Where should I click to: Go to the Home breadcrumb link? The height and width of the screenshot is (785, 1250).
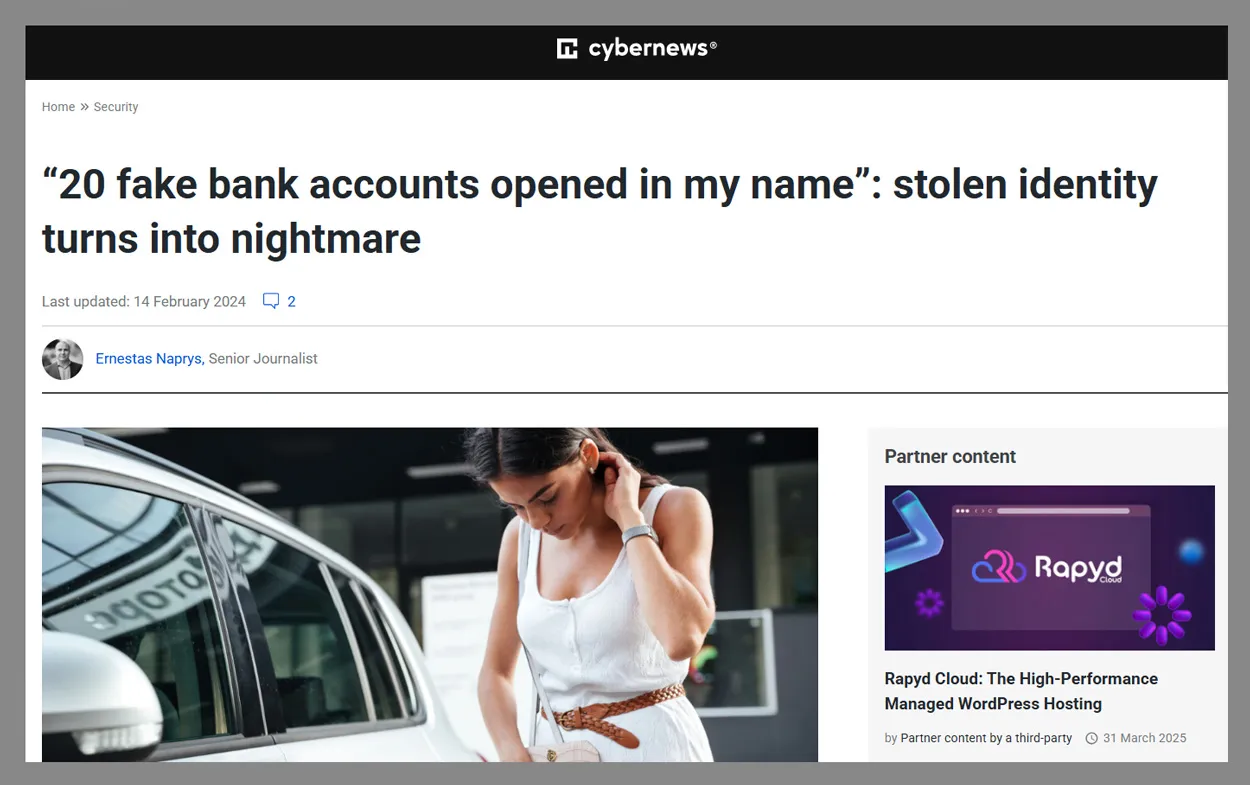[x=58, y=107]
